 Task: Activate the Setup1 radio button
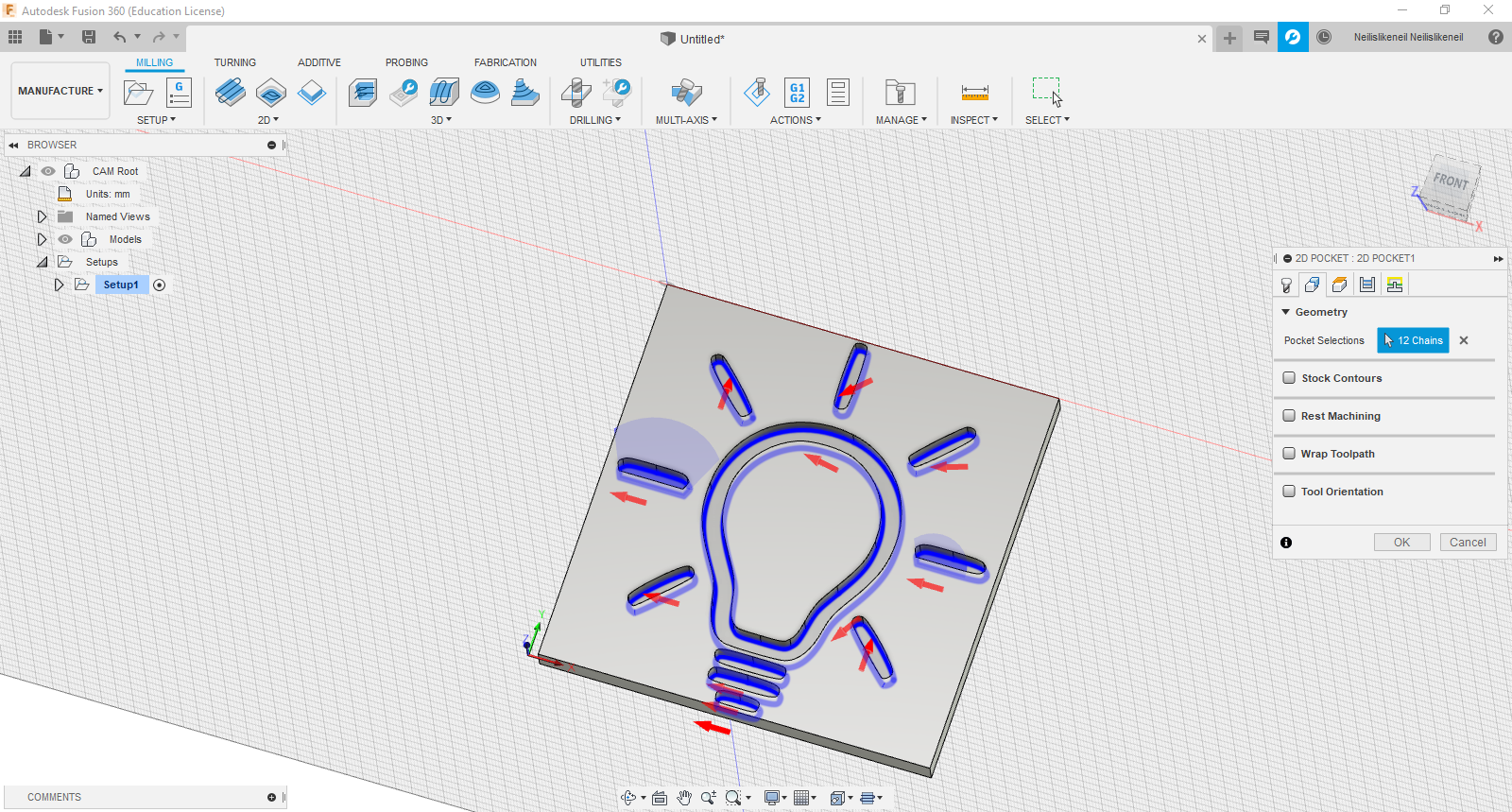[160, 285]
